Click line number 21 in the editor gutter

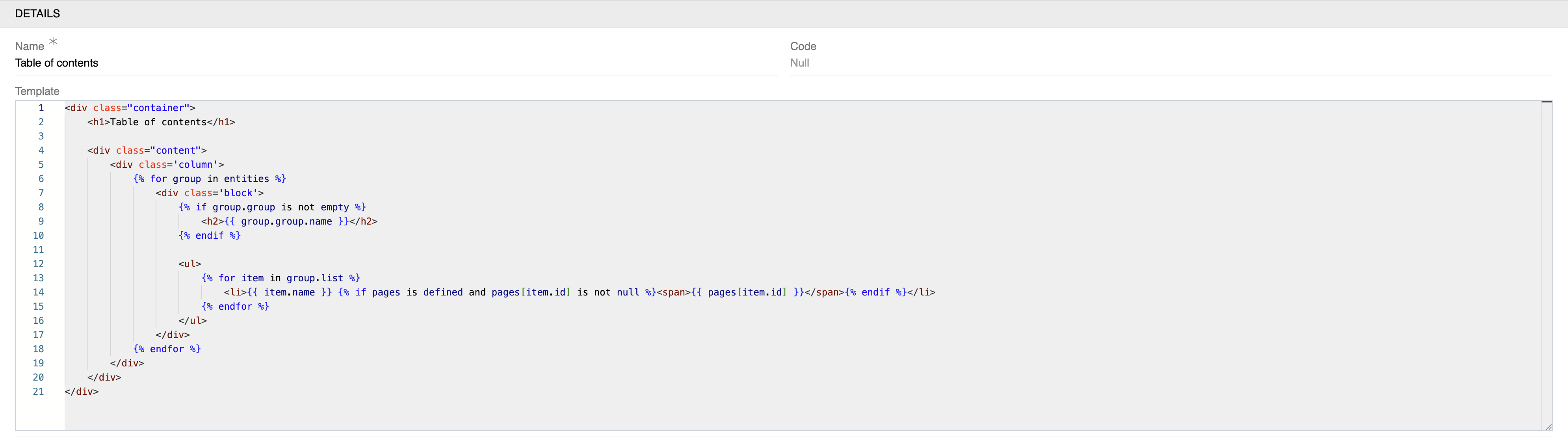[x=38, y=391]
